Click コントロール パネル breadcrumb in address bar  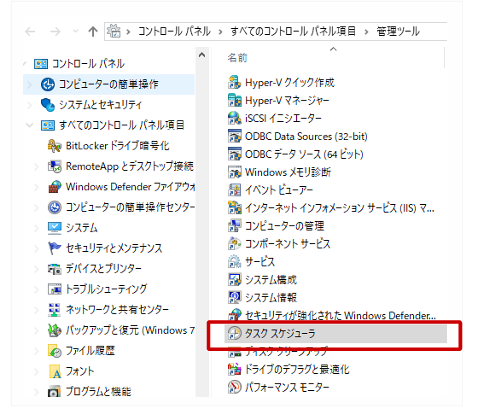click(174, 31)
